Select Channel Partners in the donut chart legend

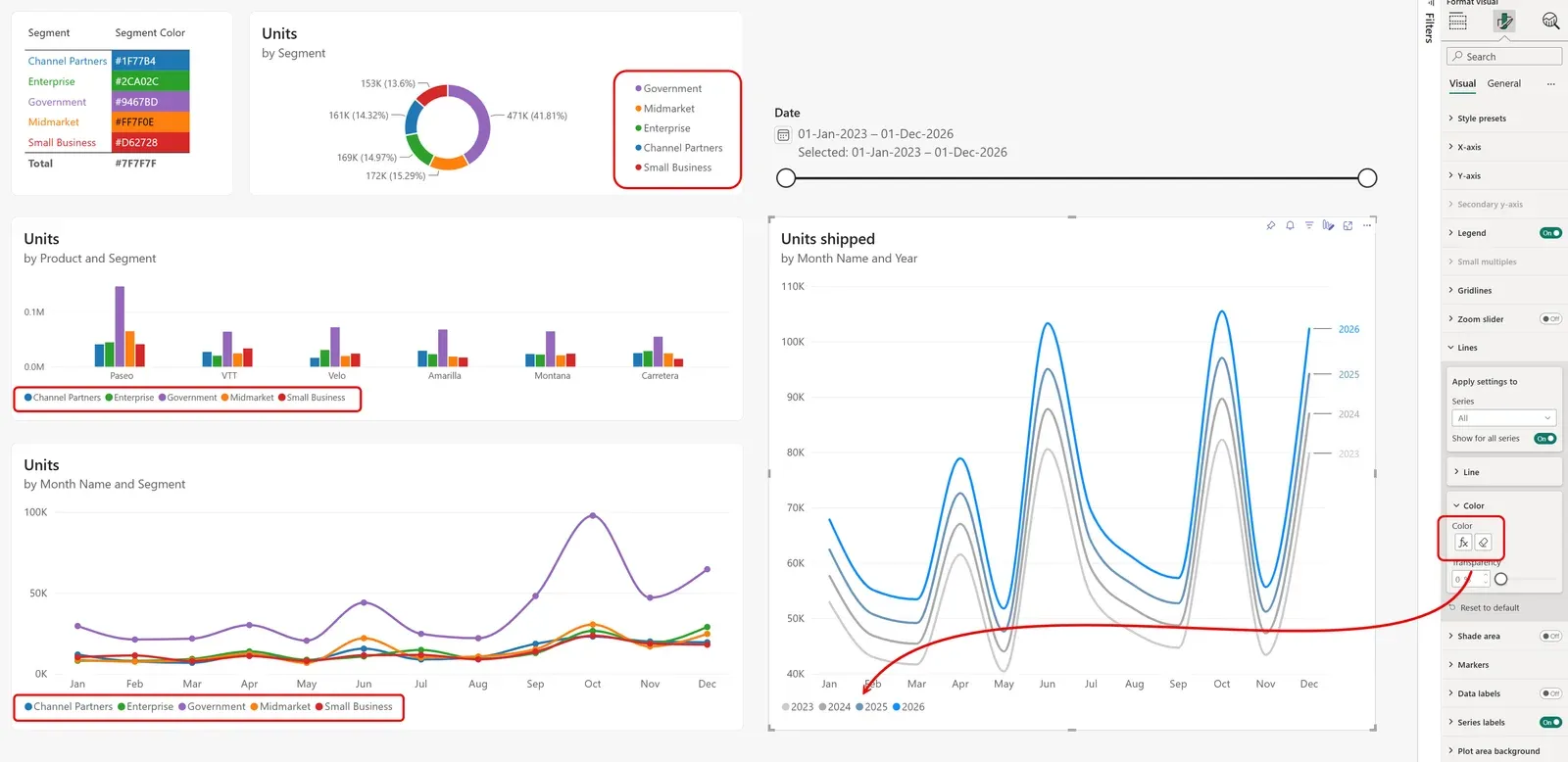click(x=679, y=148)
